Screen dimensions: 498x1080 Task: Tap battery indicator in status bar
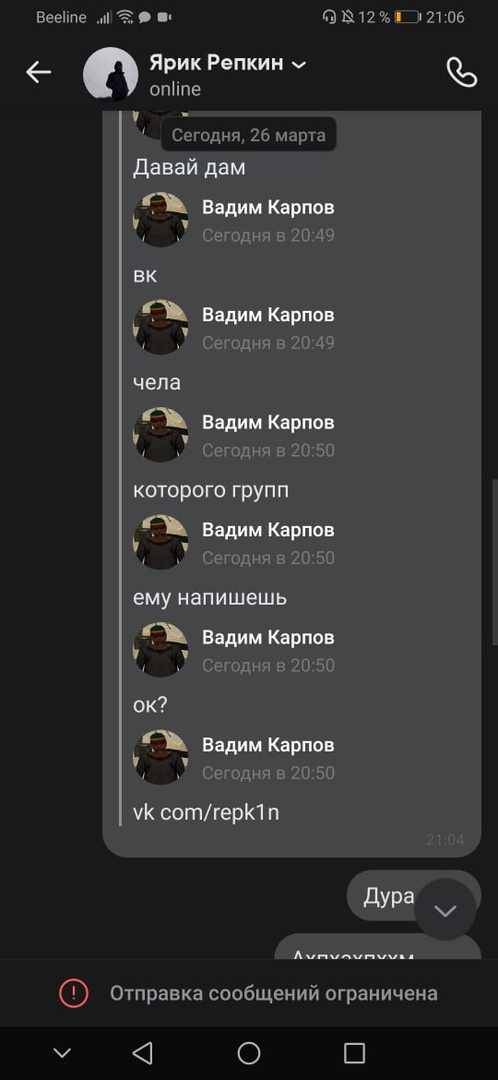[408, 17]
